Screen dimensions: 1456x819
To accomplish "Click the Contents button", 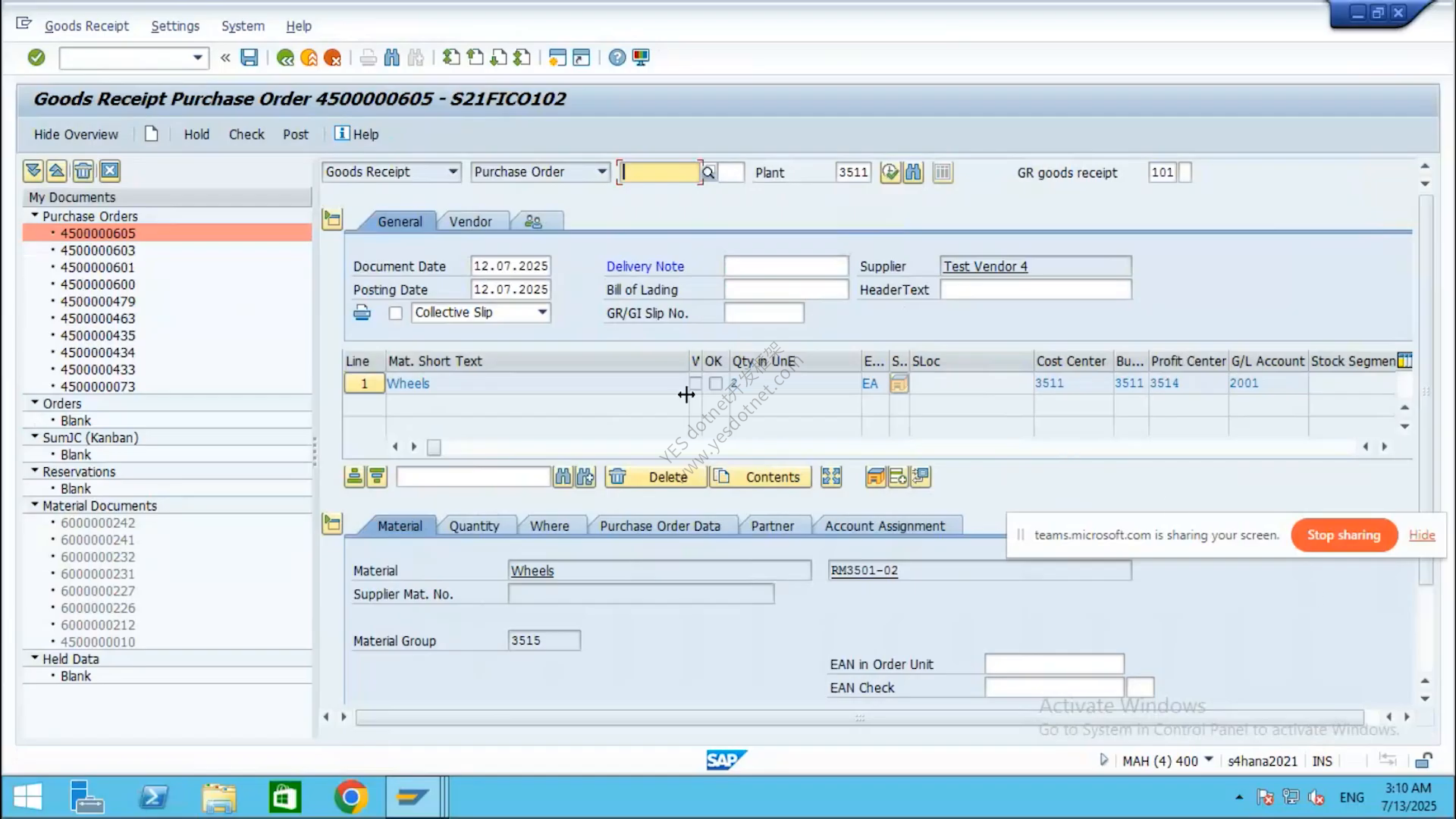I will [761, 477].
